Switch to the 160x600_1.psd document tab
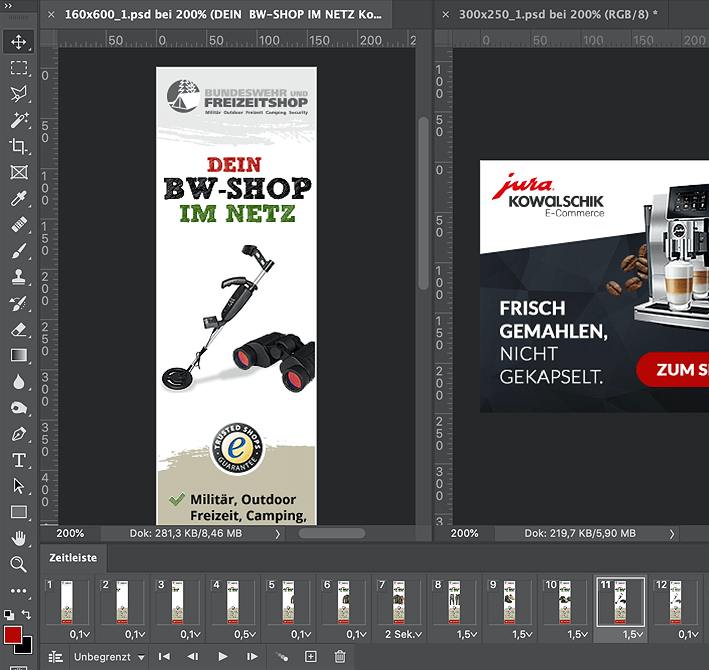 [x=223, y=14]
